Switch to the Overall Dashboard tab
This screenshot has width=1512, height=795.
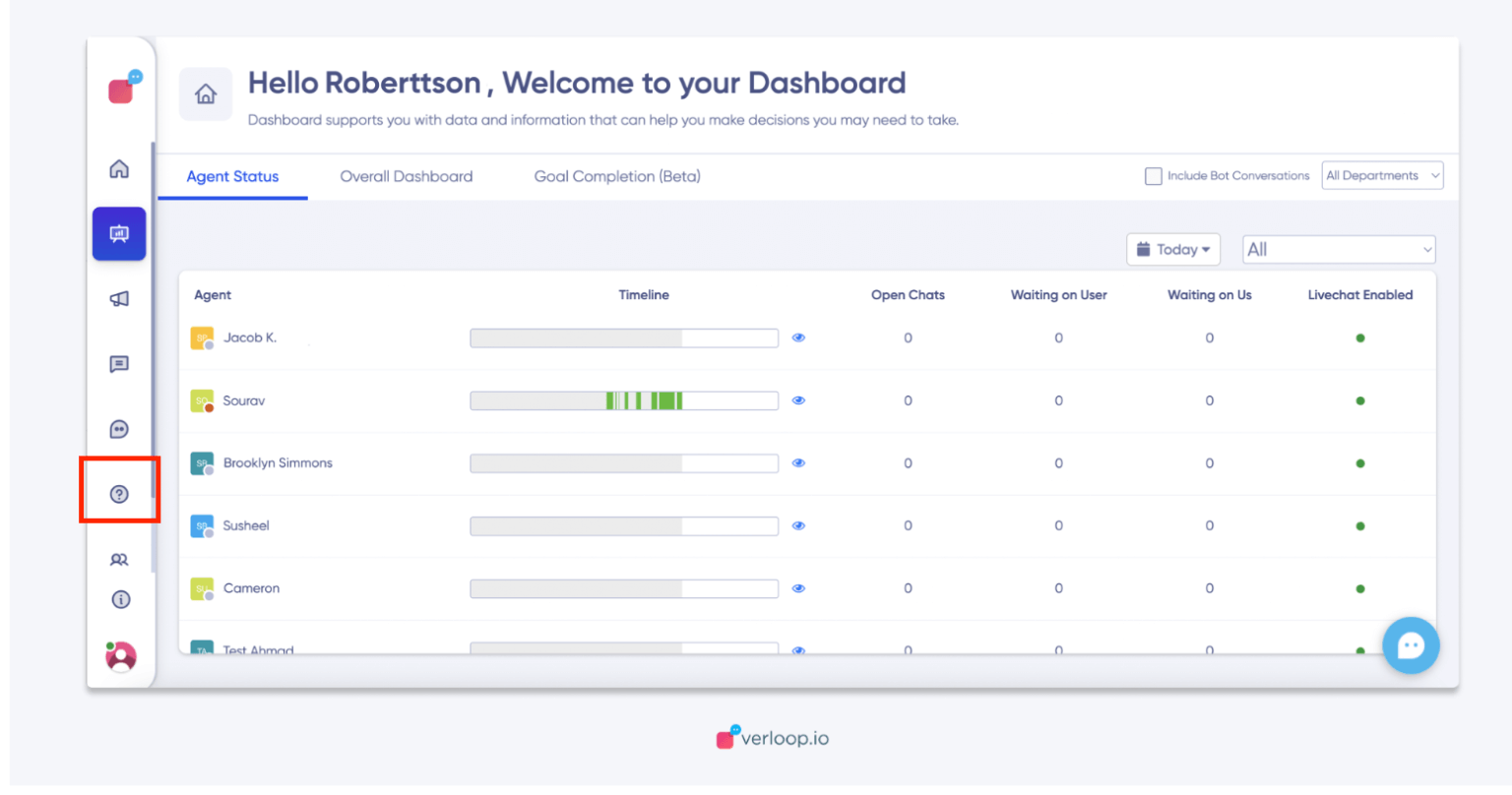point(406,177)
